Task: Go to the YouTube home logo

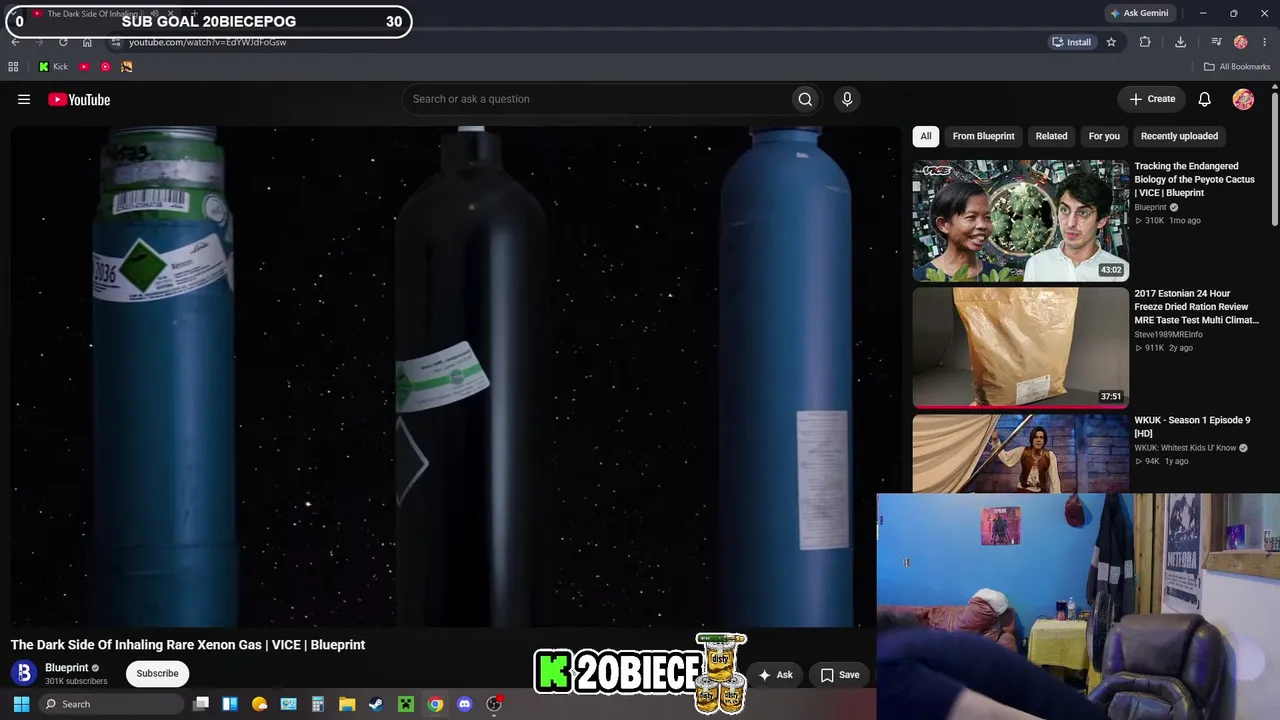Action: pos(79,99)
